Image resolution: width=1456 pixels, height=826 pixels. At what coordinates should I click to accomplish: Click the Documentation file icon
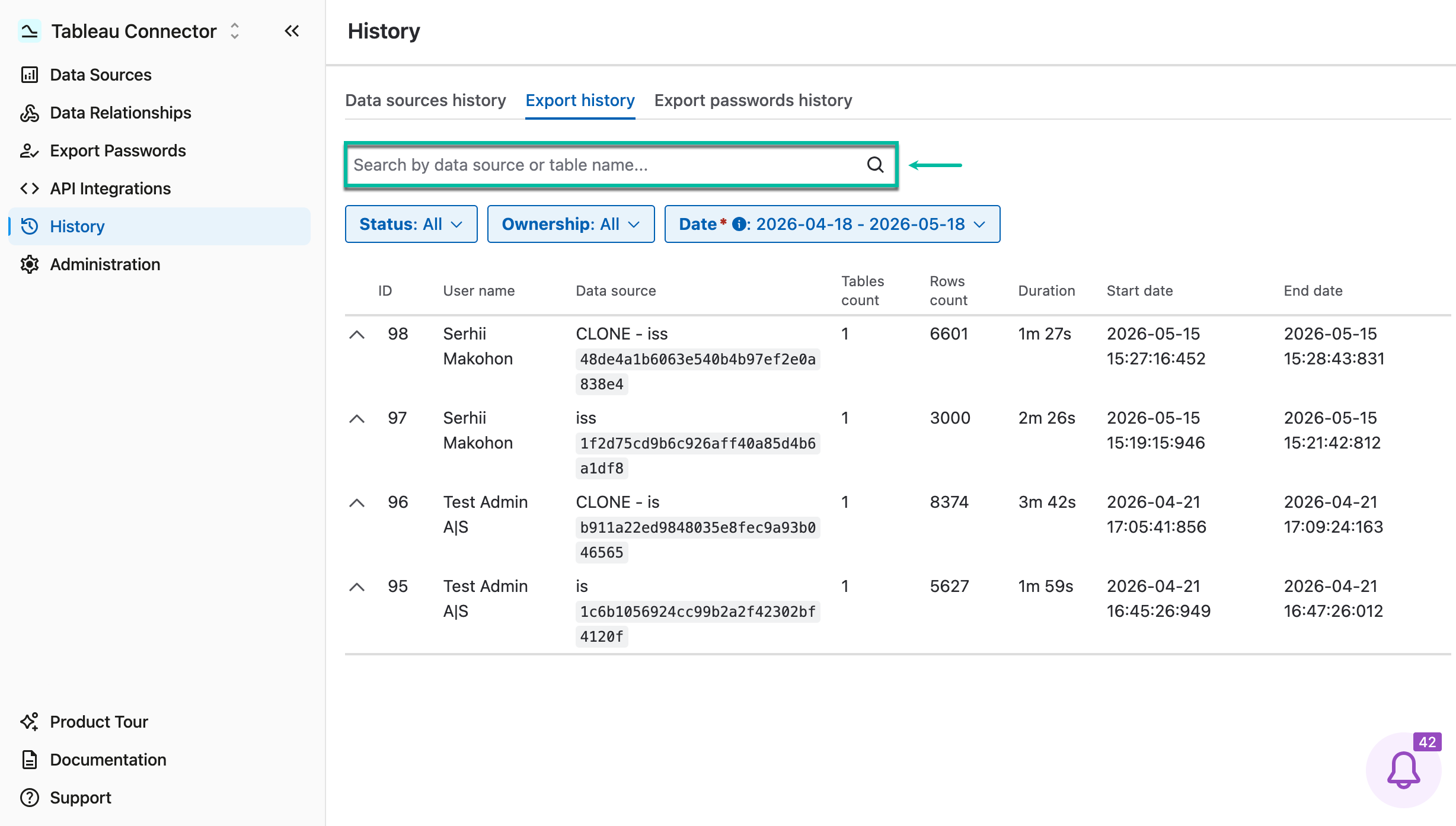(x=30, y=760)
